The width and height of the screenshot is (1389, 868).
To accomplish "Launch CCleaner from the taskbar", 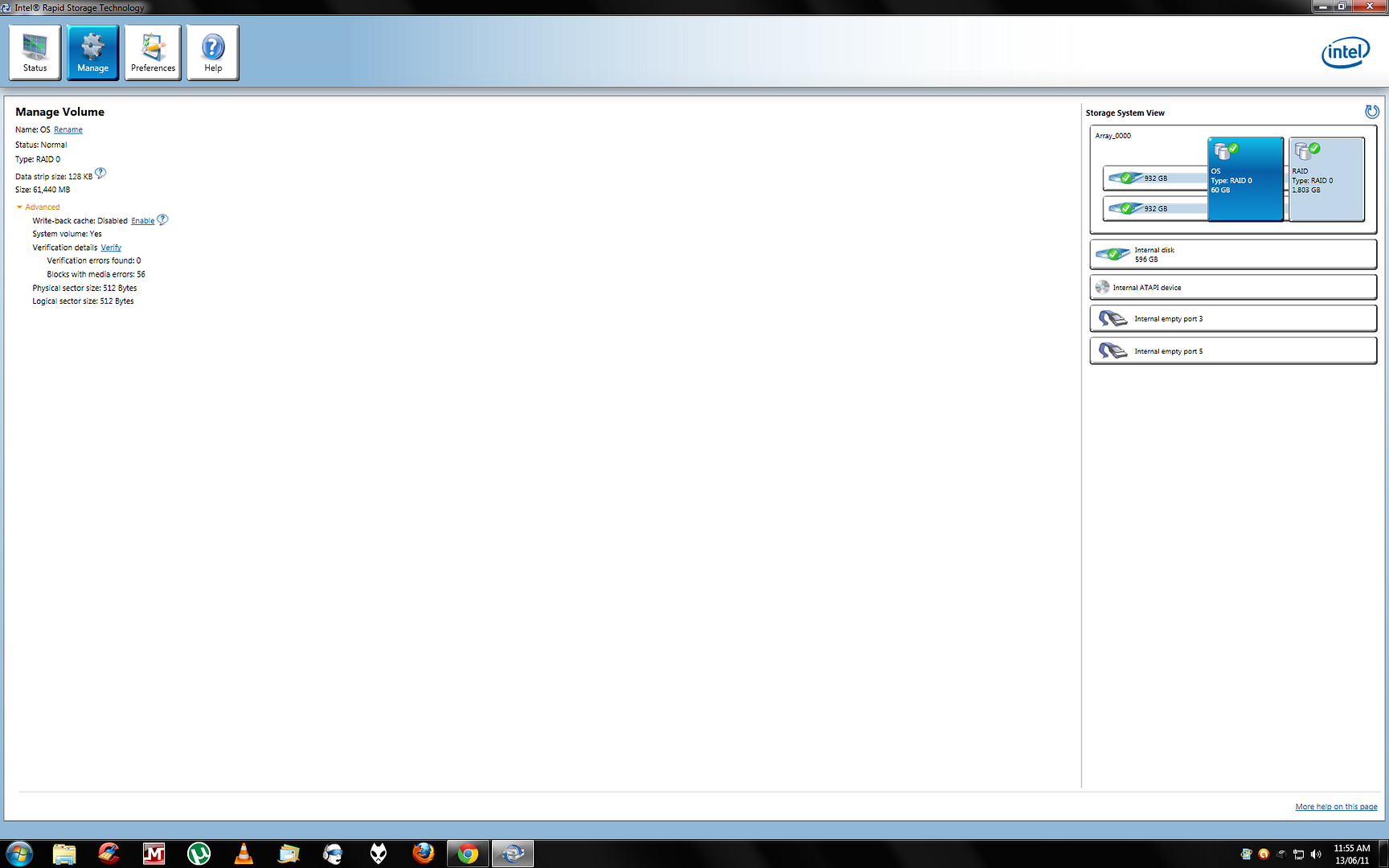I will (109, 854).
